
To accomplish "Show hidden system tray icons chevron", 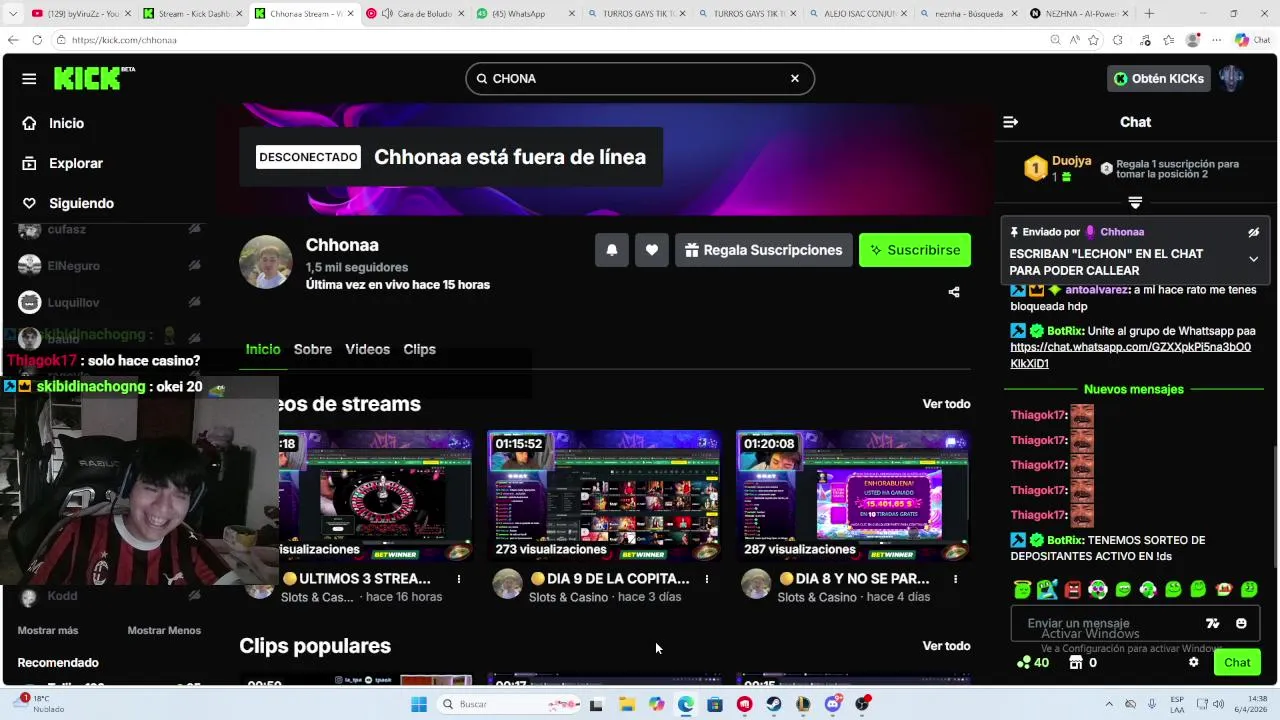I will tap(1108, 704).
